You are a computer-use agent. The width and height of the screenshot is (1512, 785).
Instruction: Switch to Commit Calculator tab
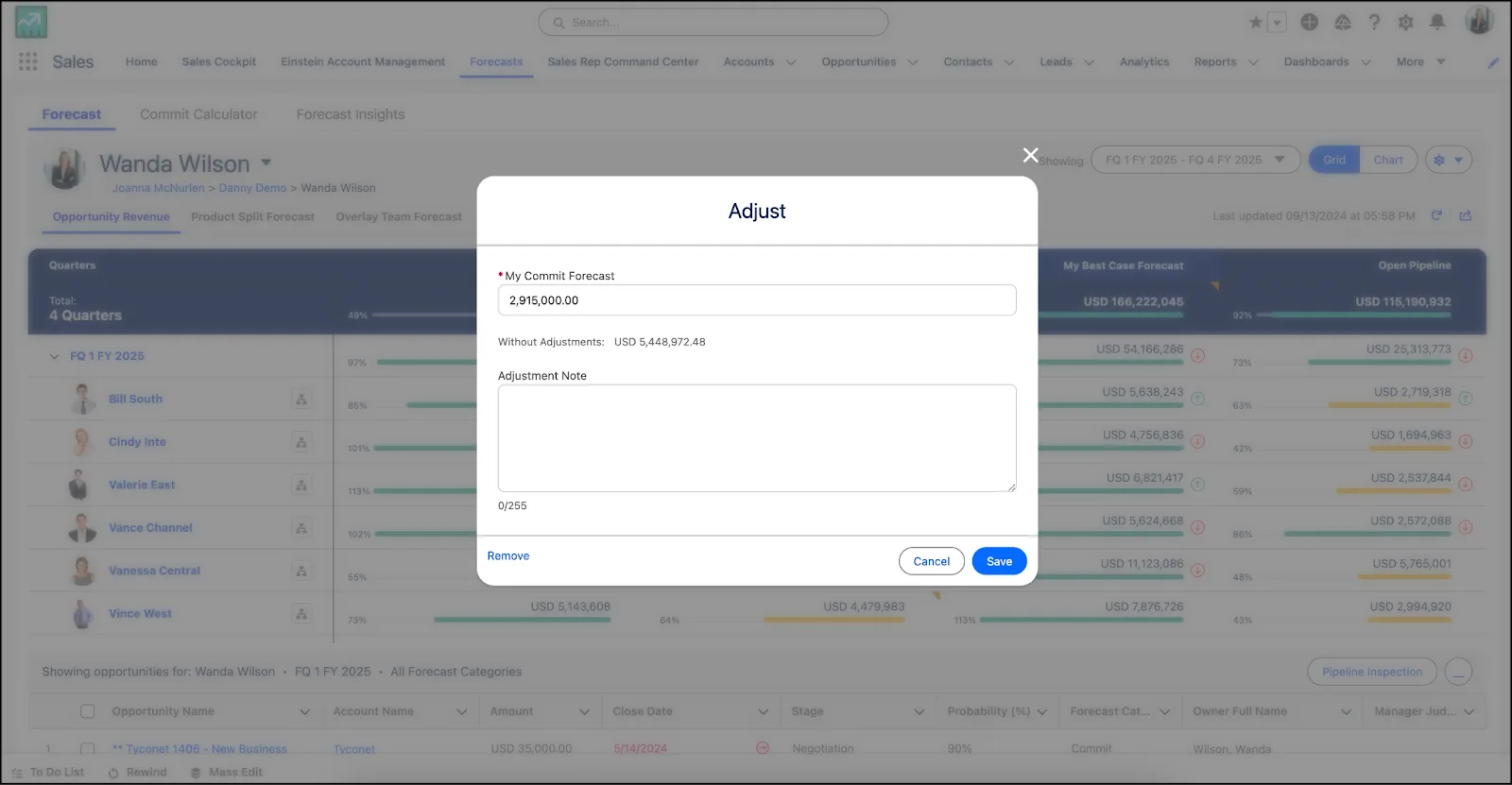(x=198, y=114)
